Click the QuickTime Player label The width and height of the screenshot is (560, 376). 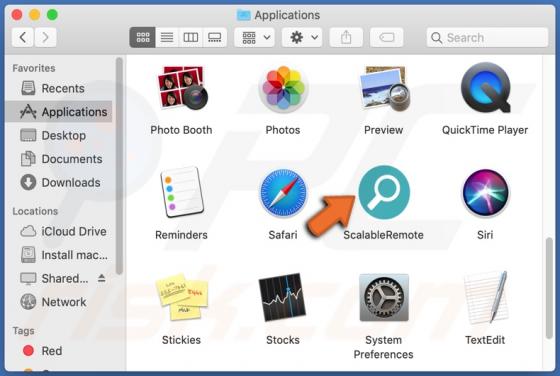coord(485,130)
